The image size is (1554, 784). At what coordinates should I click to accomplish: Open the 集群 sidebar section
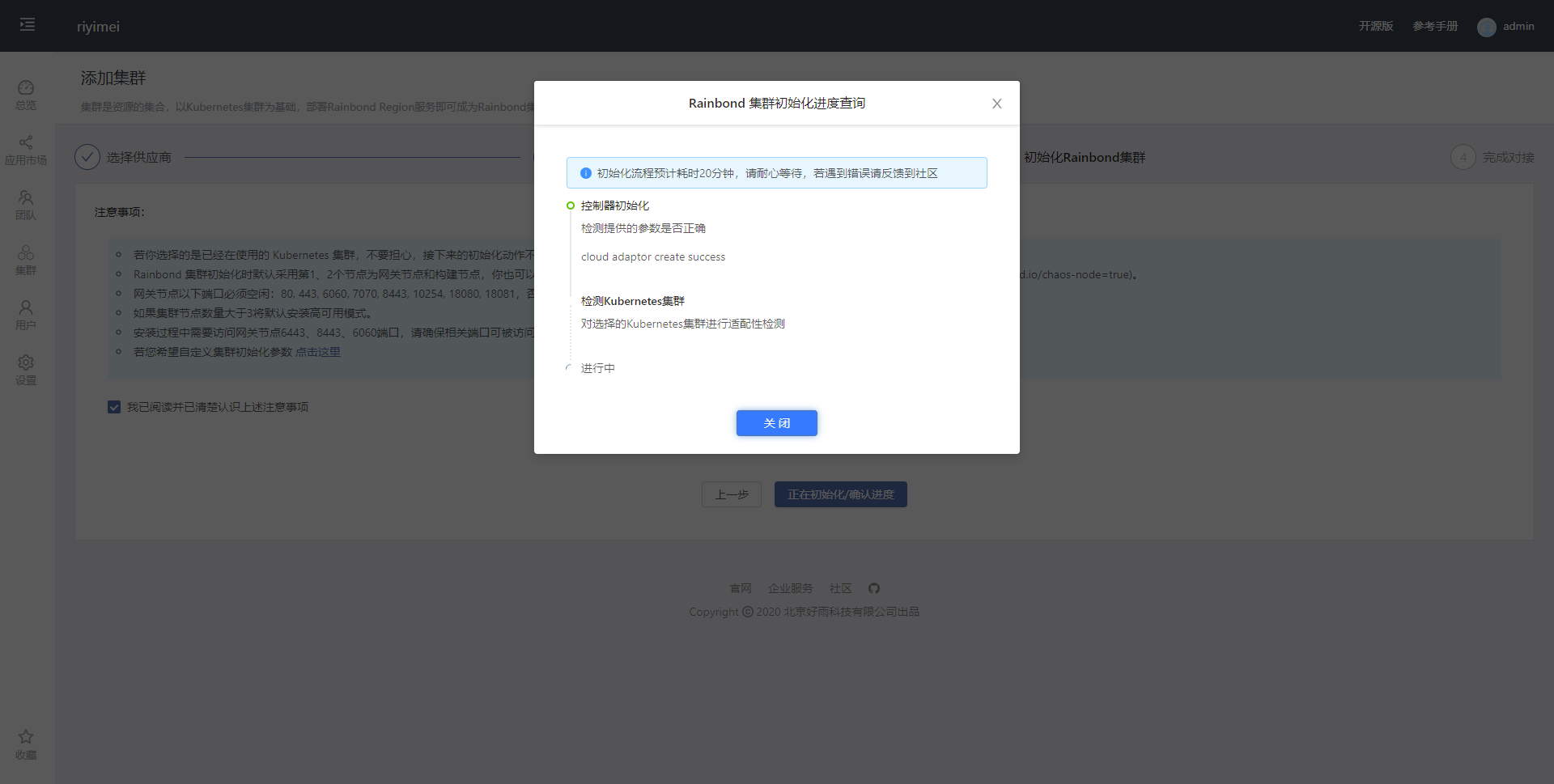point(26,260)
